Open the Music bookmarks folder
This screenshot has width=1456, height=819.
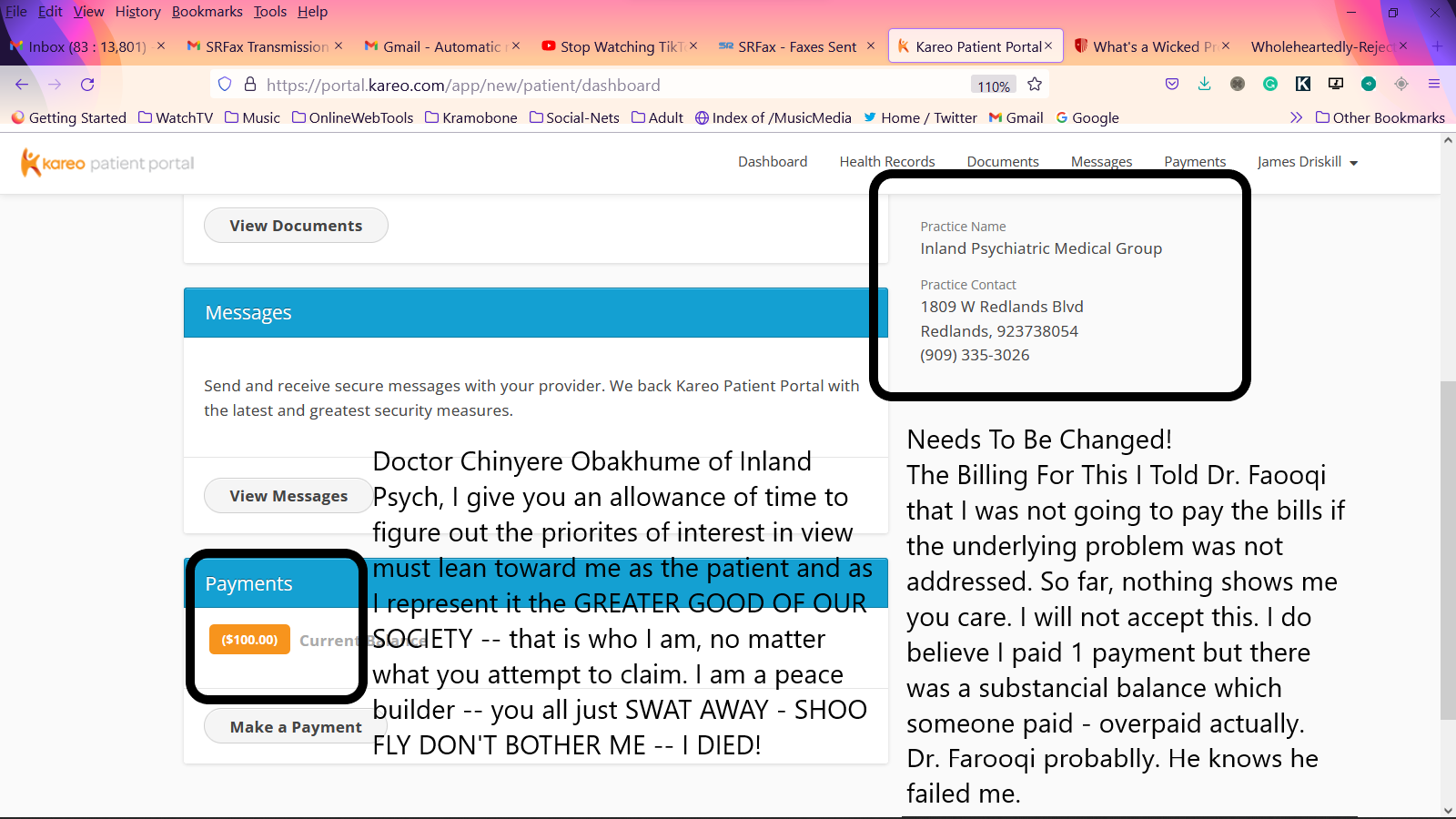(x=253, y=117)
